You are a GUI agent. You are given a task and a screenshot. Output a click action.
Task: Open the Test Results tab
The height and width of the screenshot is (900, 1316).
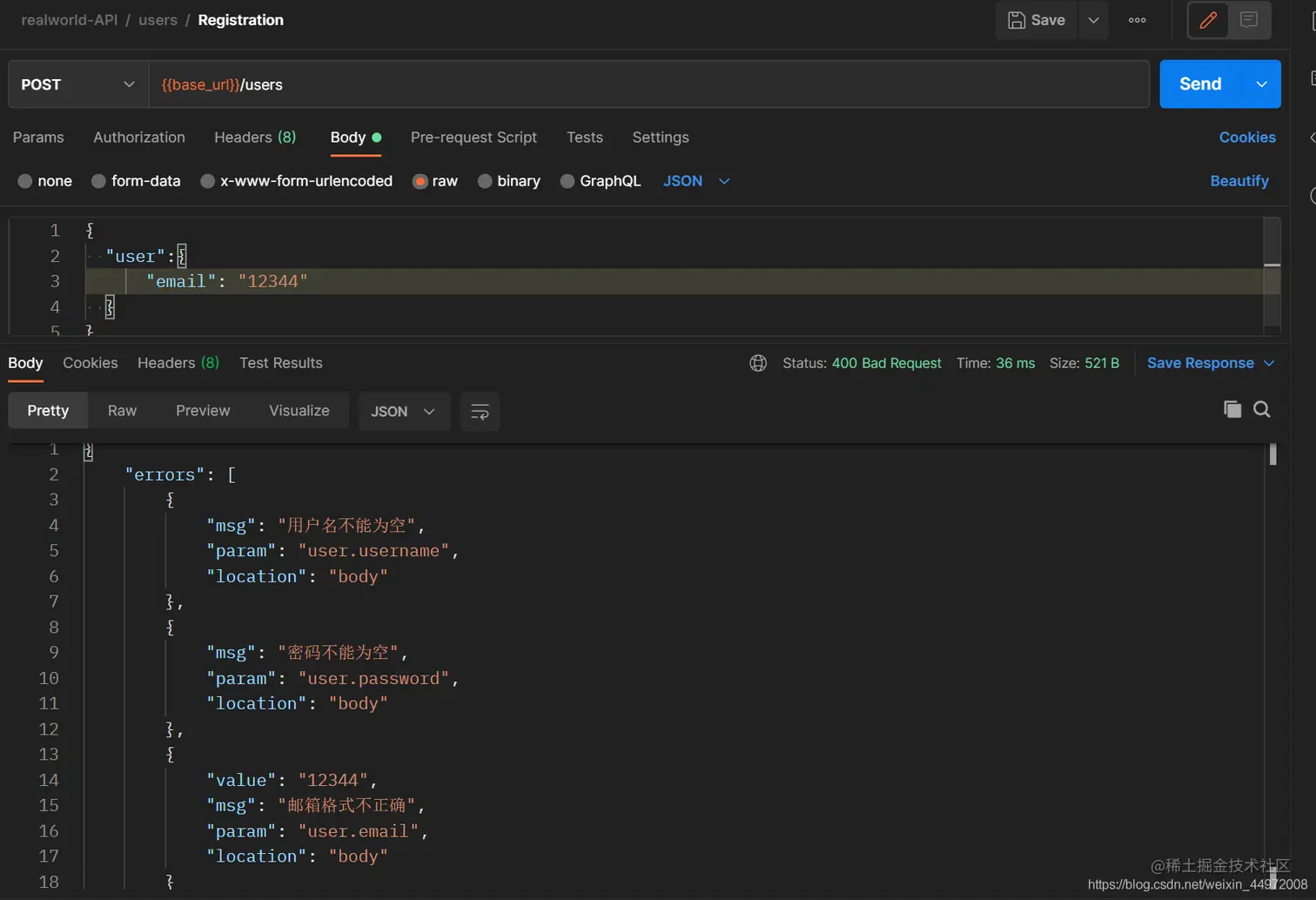coord(281,363)
